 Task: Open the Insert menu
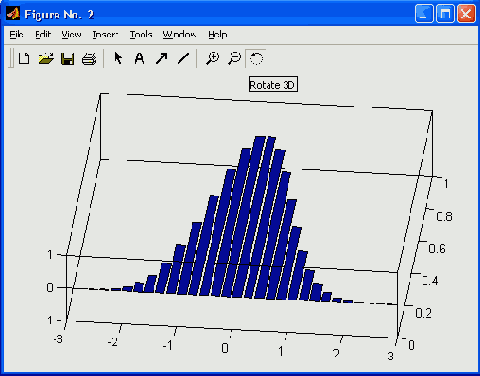pyautogui.click(x=105, y=35)
